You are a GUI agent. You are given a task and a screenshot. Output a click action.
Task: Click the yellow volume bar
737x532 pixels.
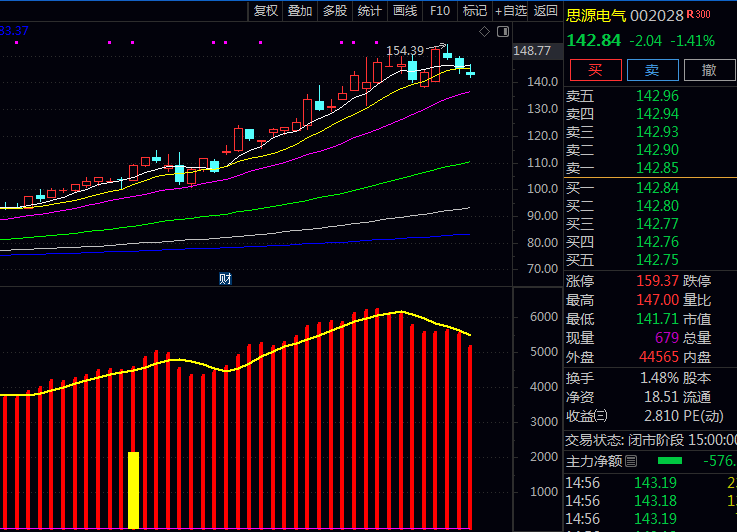[133, 490]
